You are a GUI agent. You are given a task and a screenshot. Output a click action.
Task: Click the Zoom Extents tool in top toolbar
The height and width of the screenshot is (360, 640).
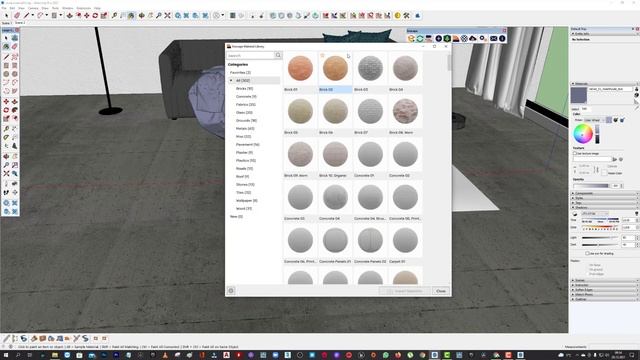coord(167,16)
